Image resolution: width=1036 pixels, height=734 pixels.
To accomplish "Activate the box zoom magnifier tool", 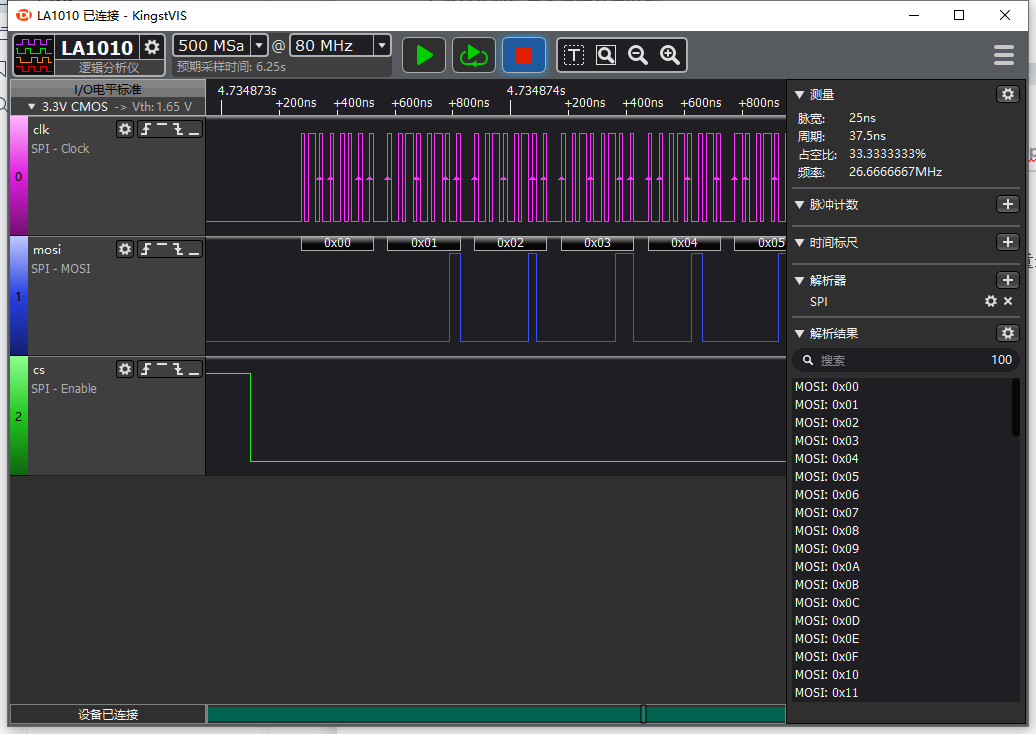I will [605, 55].
